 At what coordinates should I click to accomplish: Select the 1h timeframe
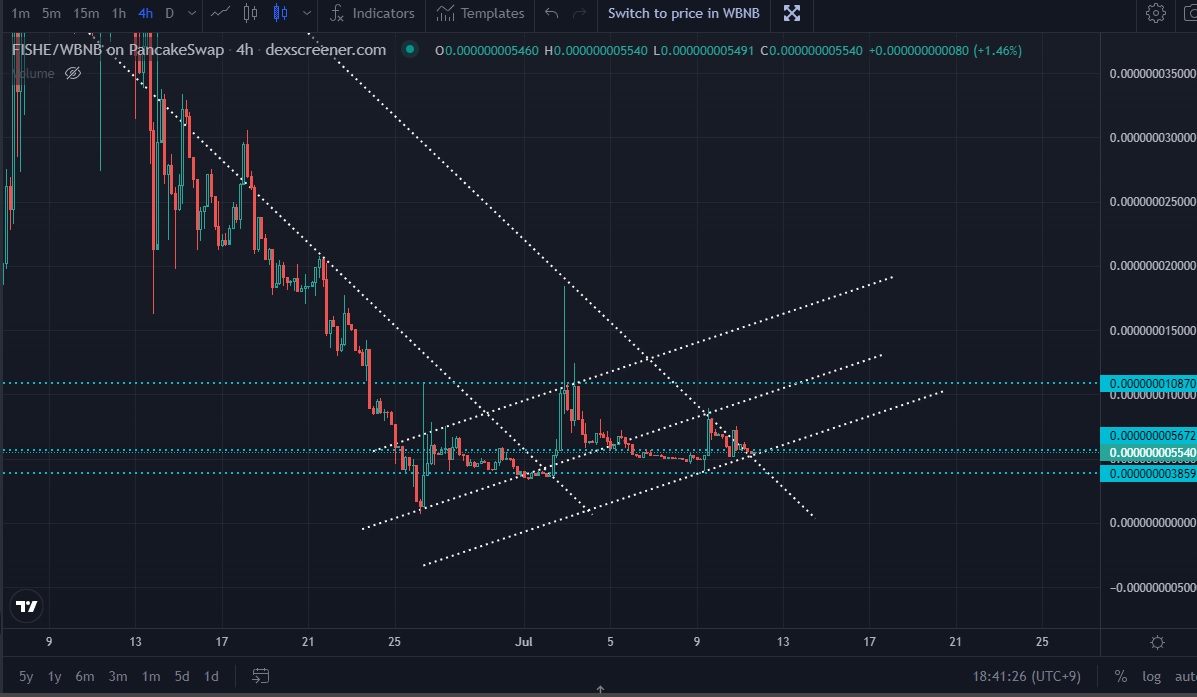[119, 13]
